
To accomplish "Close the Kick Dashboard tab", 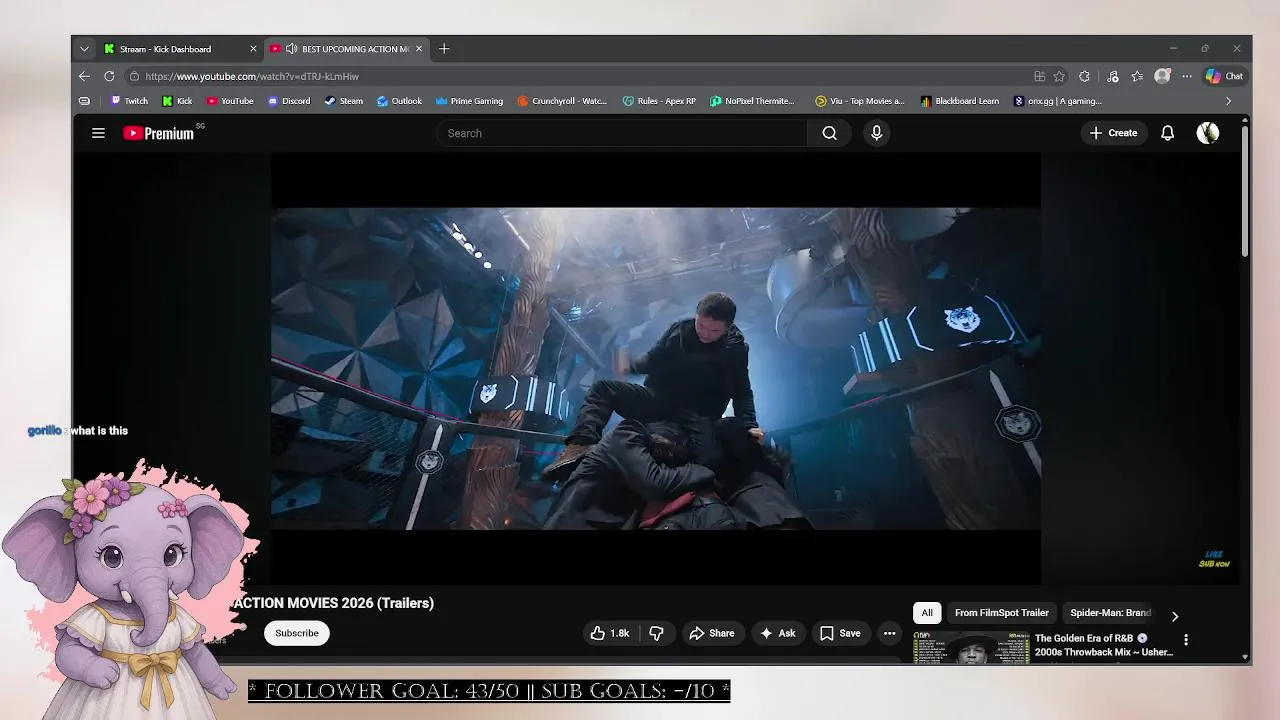I will 253,49.
